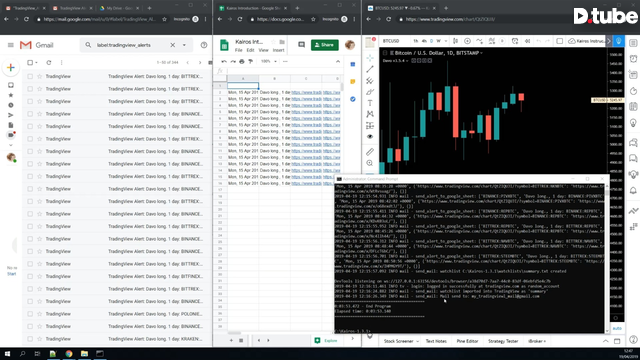This screenshot has width=640, height=360.
Task: Tick checkbox of the BITFINEX alert email
Action: [x=30, y=276]
